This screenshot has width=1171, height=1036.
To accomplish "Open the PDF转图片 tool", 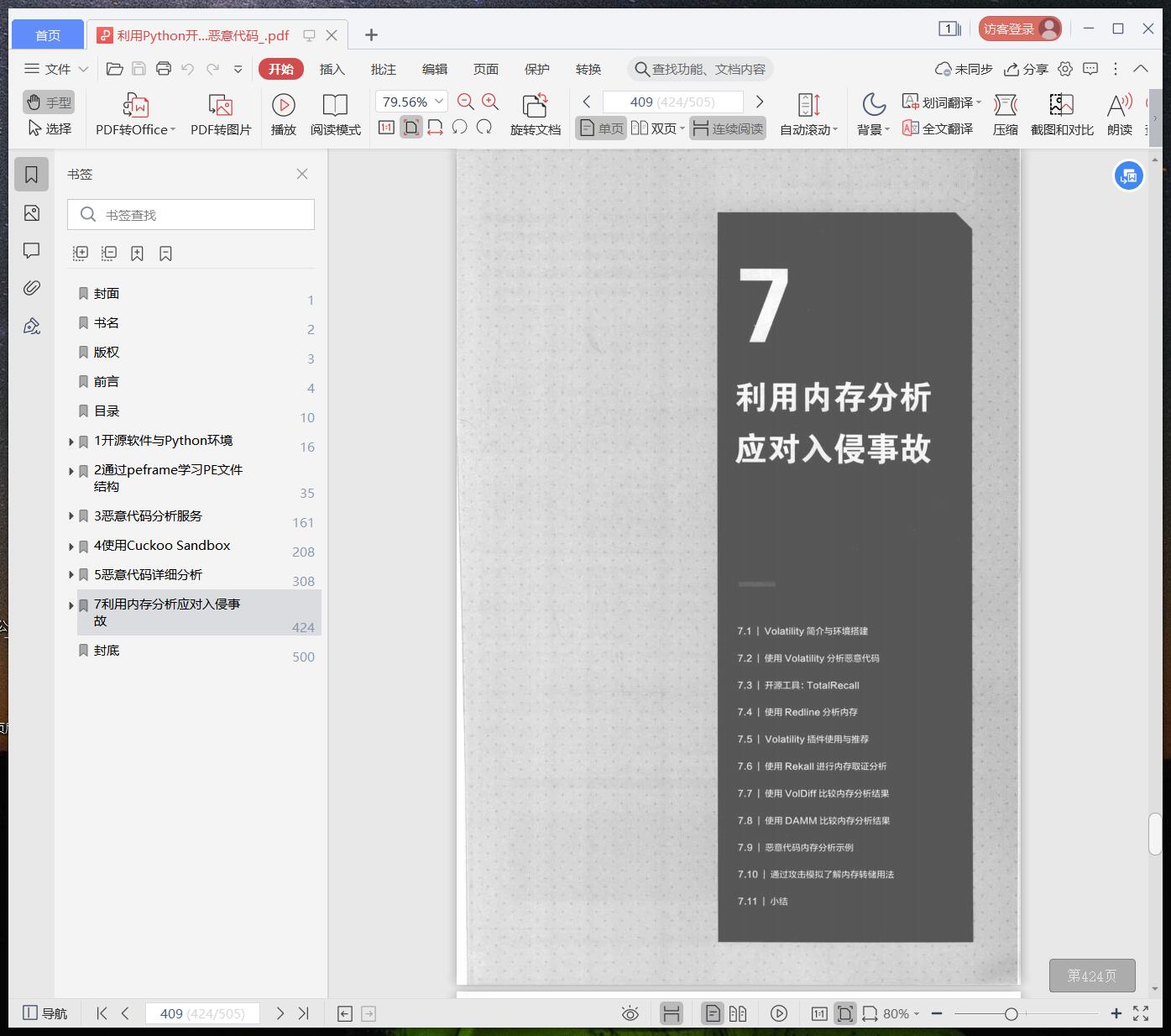I will (221, 114).
